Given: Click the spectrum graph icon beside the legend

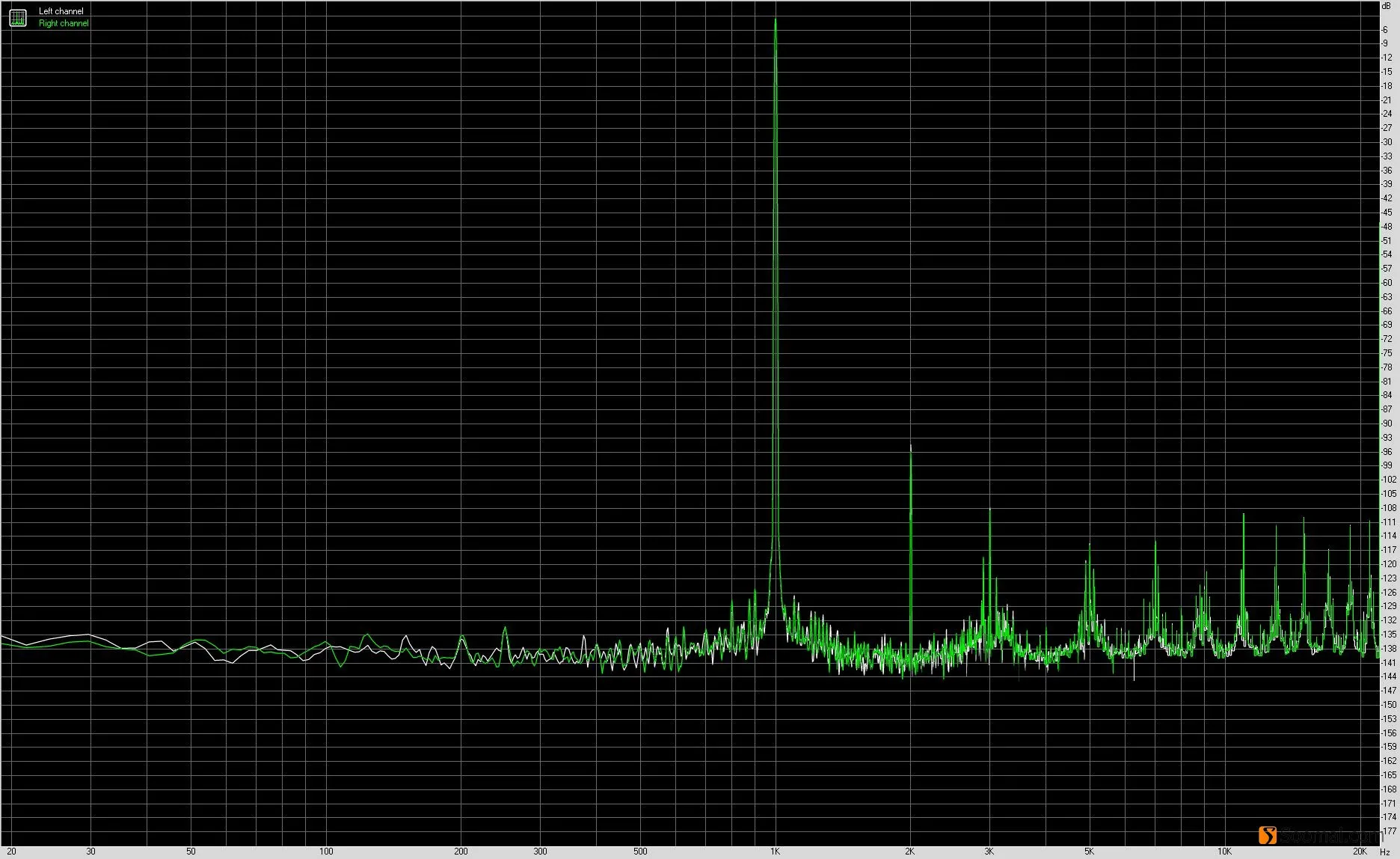Looking at the screenshot, I should click(18, 17).
